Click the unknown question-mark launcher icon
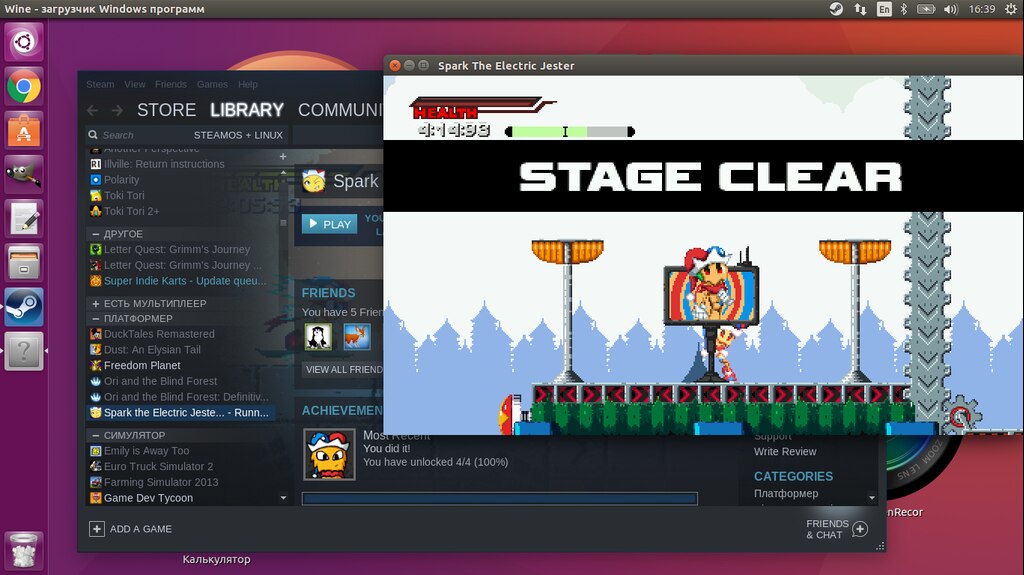The width and height of the screenshot is (1024, 575). click(x=24, y=351)
